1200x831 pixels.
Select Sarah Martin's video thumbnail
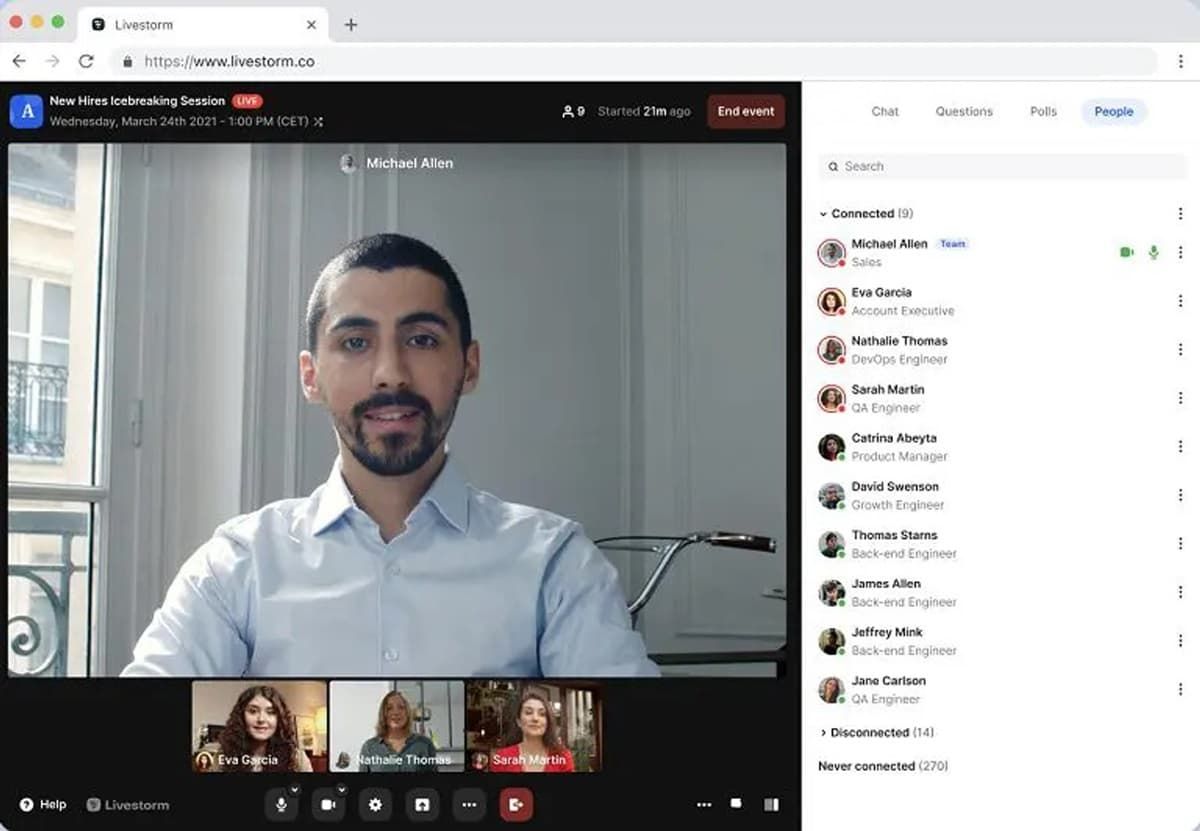click(x=533, y=726)
